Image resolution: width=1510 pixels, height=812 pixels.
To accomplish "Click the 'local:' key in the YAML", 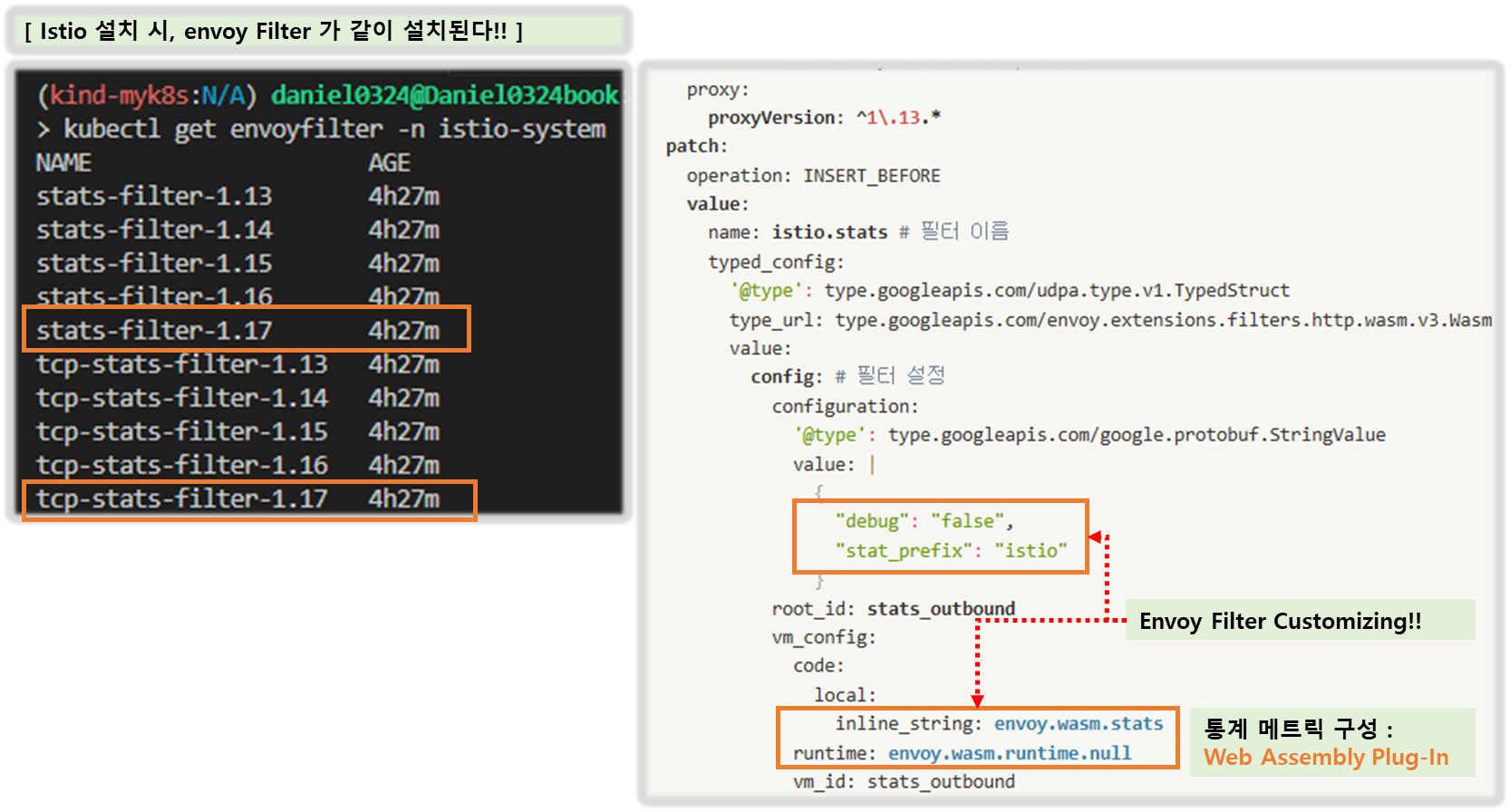I will coord(846,695).
